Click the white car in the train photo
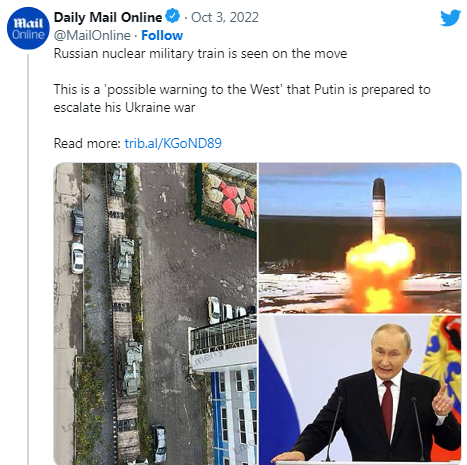Image resolution: width=467 pixels, height=465 pixels. pyautogui.click(x=77, y=258)
